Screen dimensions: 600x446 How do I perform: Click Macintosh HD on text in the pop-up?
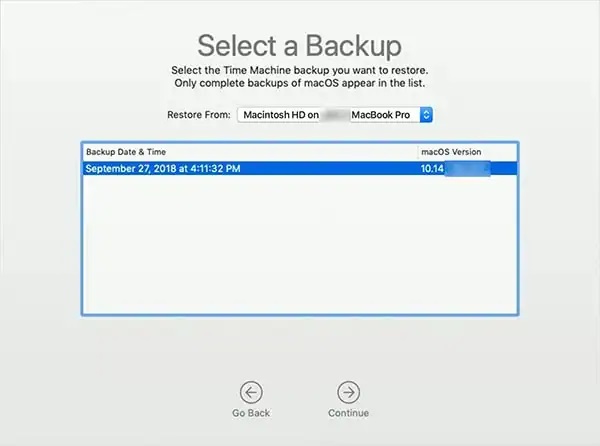(x=281, y=115)
